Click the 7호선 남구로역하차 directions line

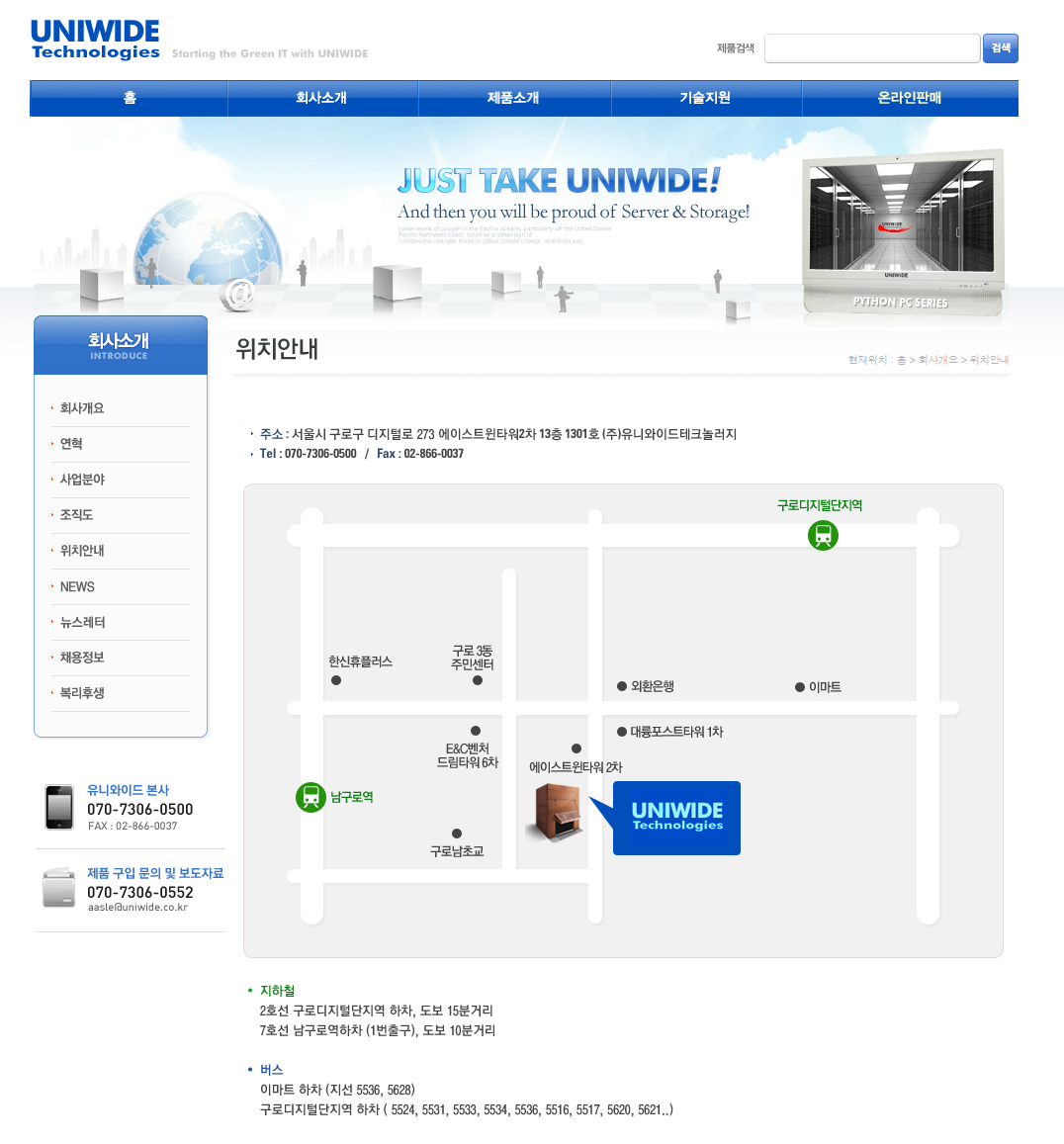[x=378, y=1031]
